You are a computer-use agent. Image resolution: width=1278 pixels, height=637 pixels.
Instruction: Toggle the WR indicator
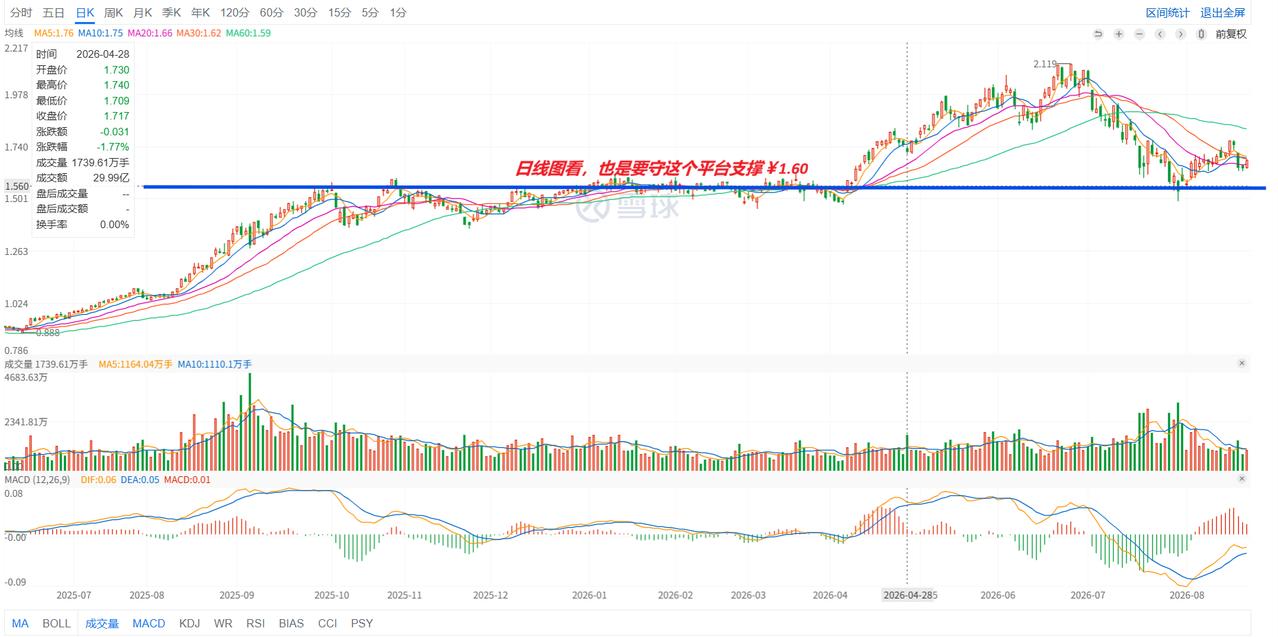223,623
